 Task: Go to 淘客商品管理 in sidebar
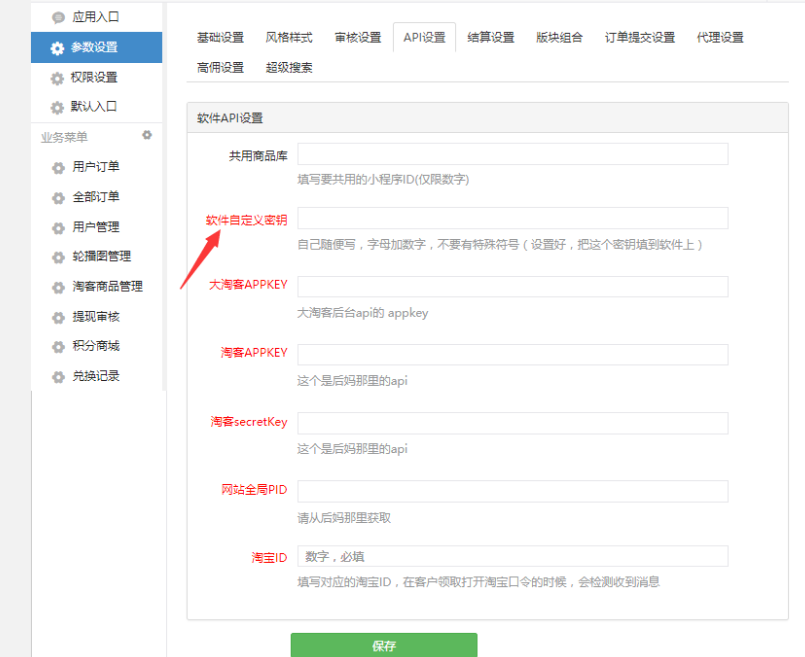click(x=107, y=286)
